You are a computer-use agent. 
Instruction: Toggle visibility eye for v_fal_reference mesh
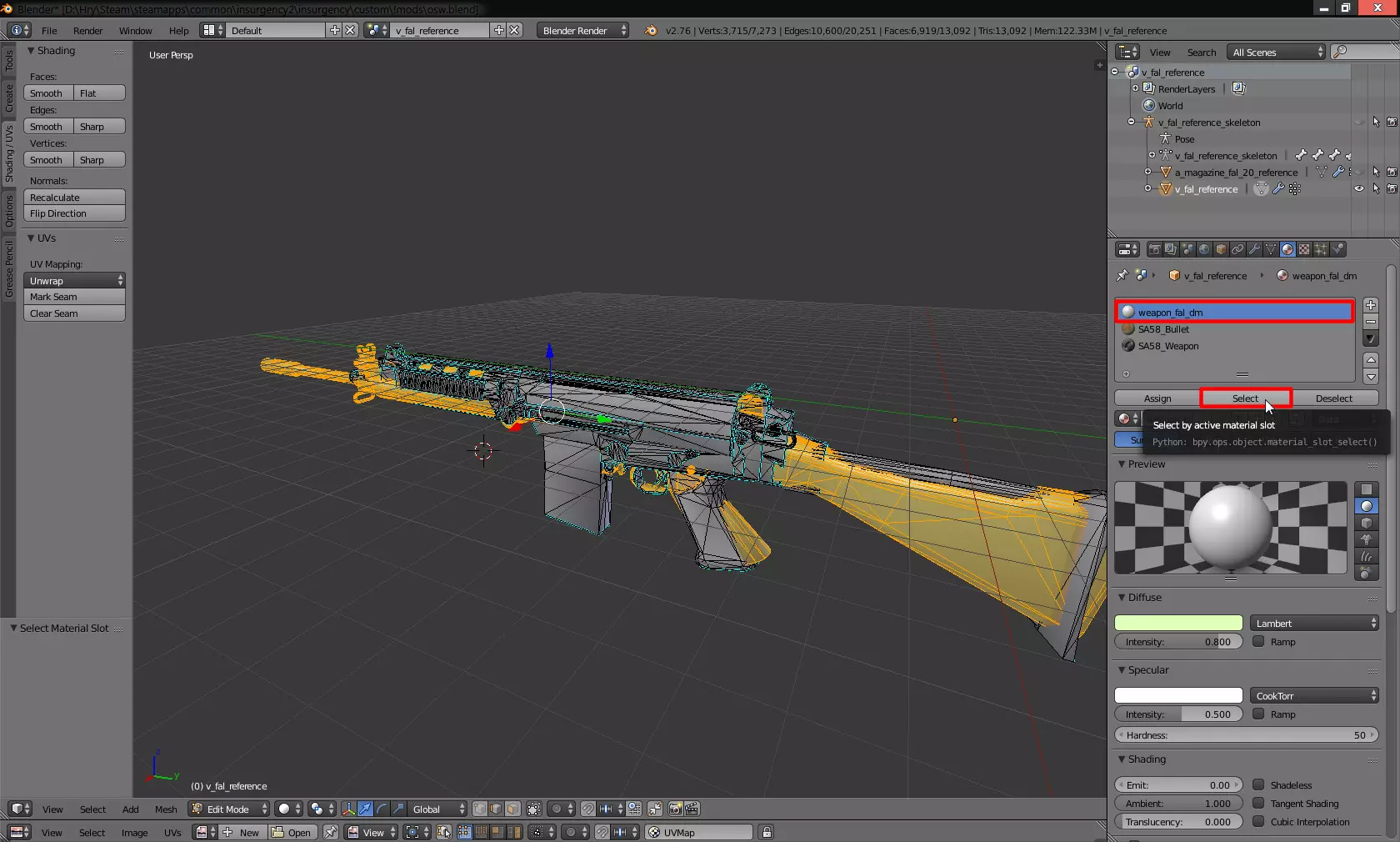click(x=1359, y=189)
